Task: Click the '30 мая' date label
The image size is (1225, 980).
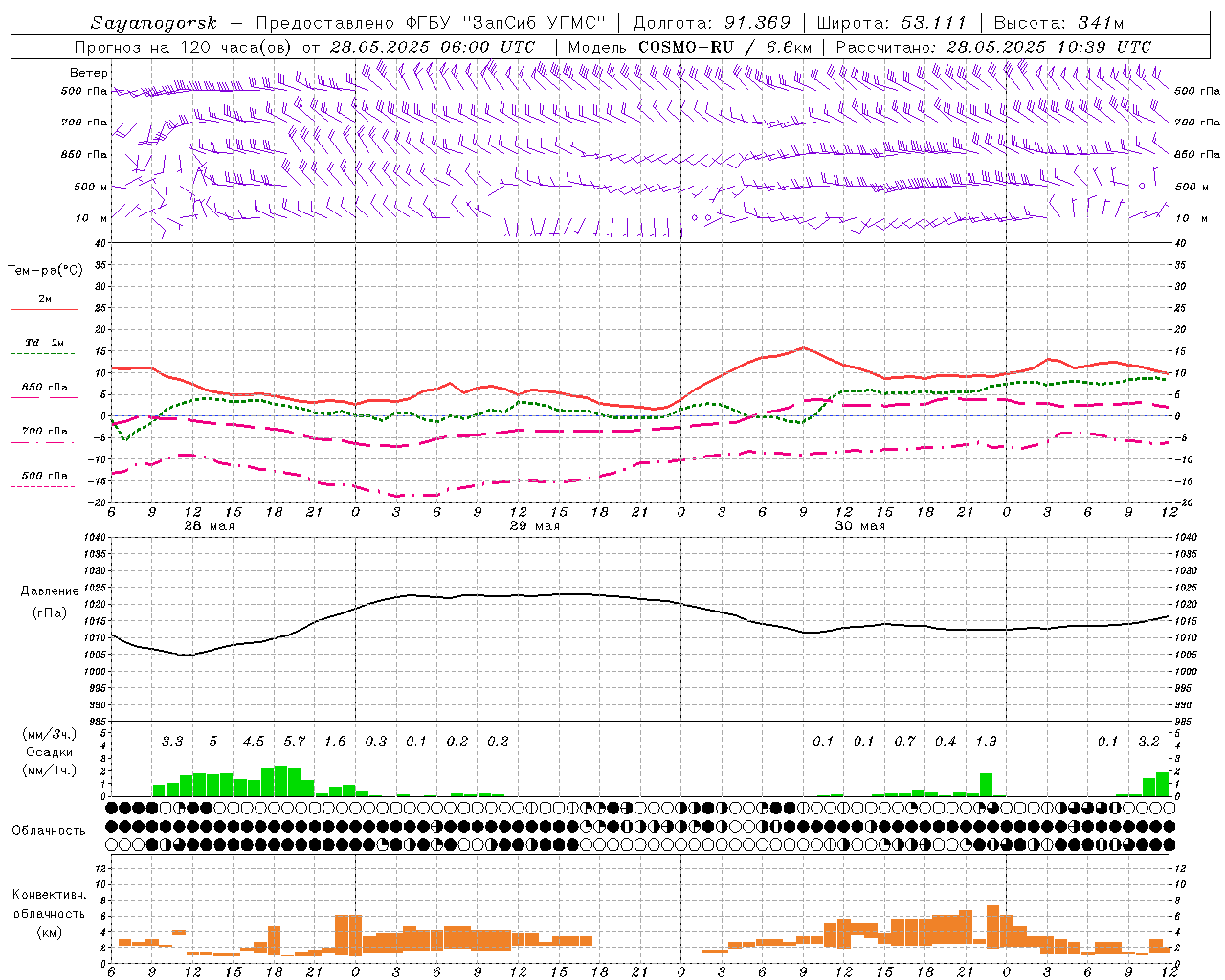Action: tap(860, 526)
